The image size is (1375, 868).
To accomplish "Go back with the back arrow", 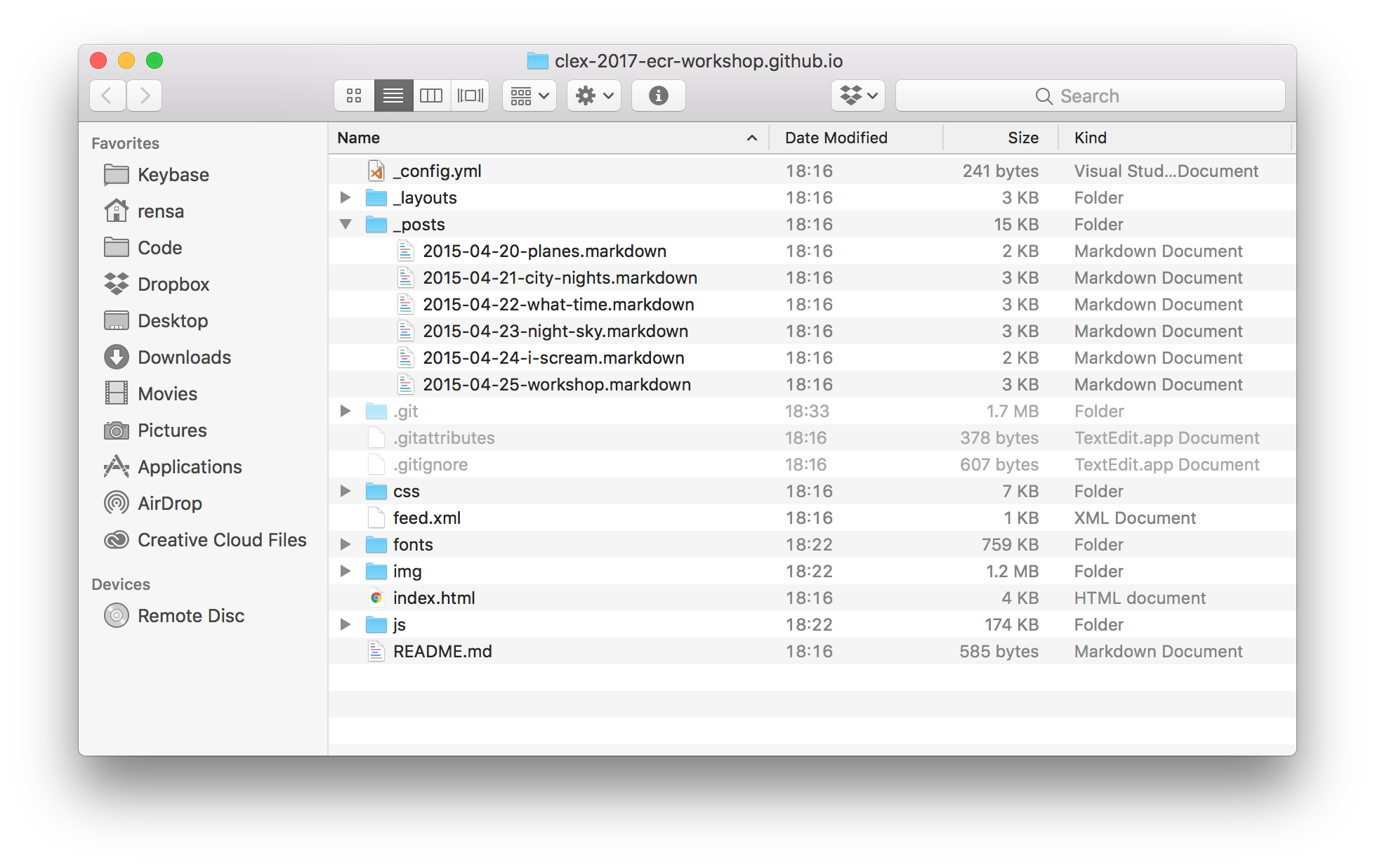I will click(107, 96).
